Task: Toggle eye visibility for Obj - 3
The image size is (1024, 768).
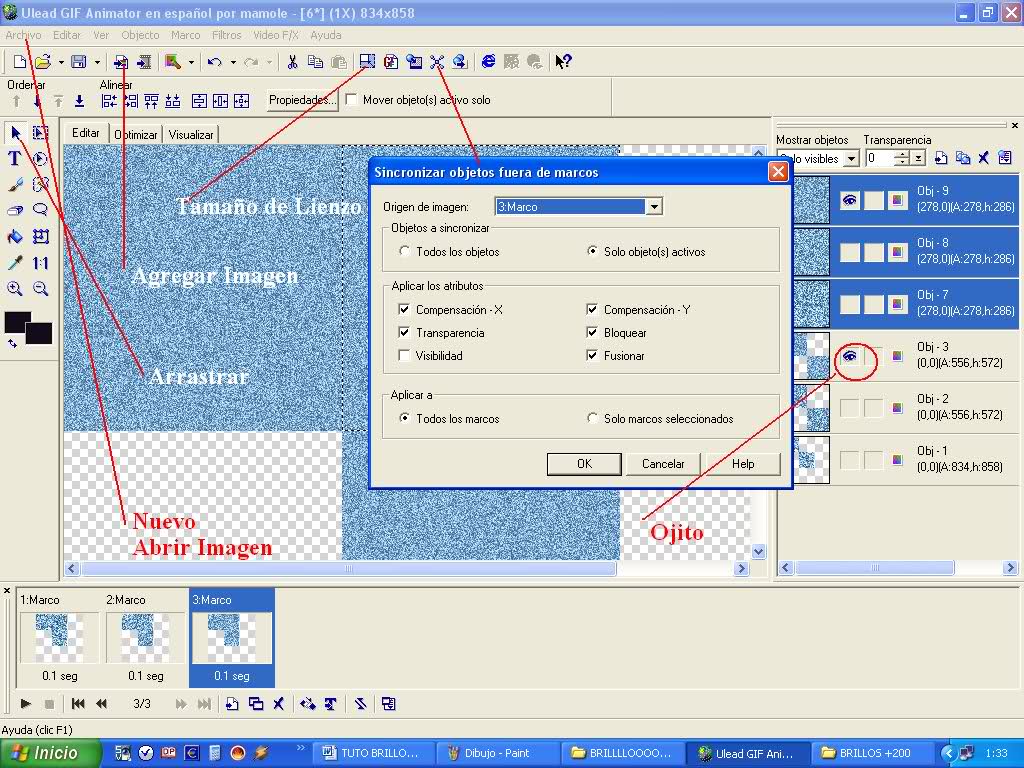Action: (x=849, y=357)
